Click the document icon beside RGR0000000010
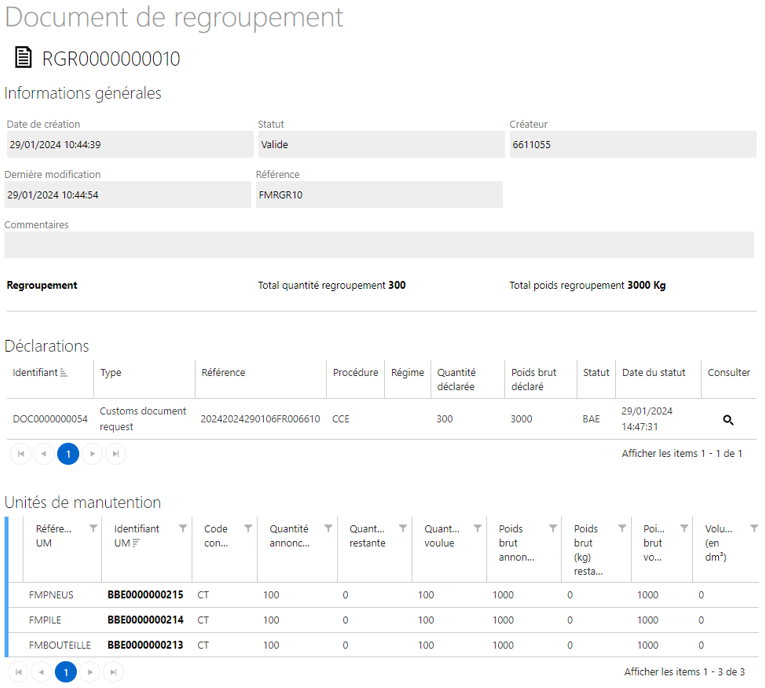Screen dimensions: 765x688 coord(23,57)
